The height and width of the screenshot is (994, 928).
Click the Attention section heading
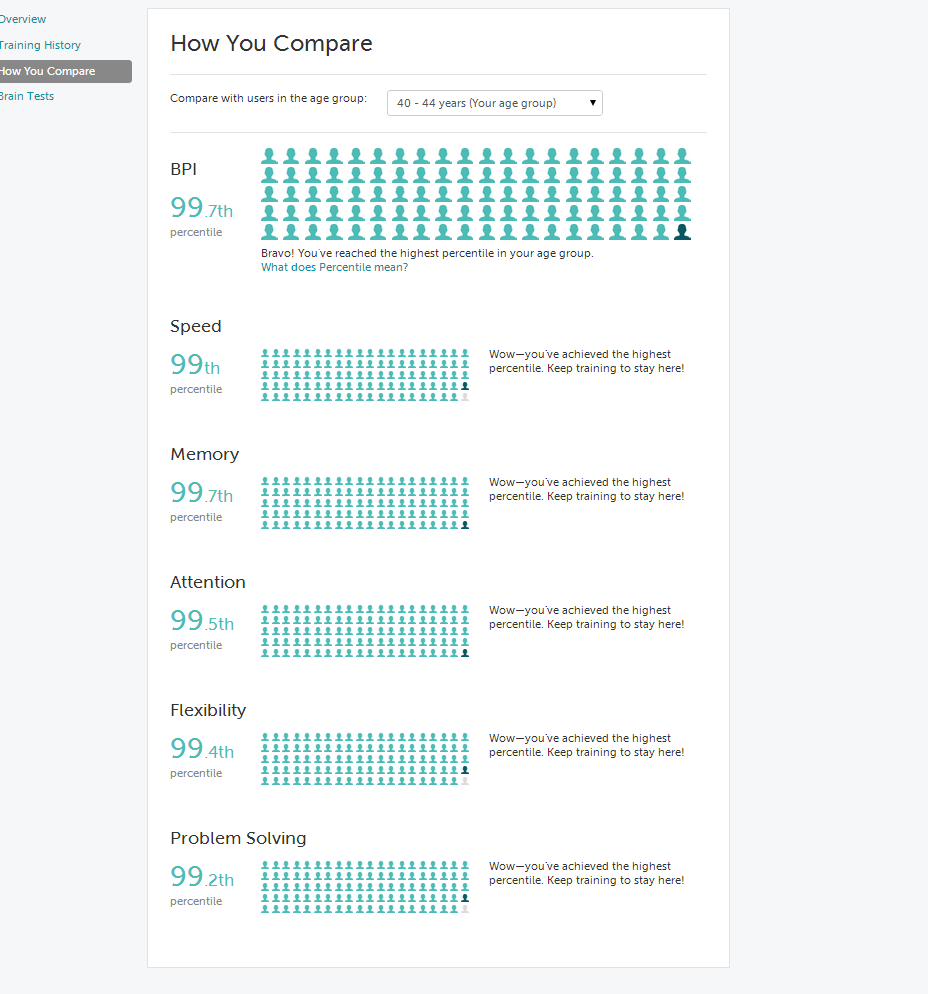[x=208, y=583]
